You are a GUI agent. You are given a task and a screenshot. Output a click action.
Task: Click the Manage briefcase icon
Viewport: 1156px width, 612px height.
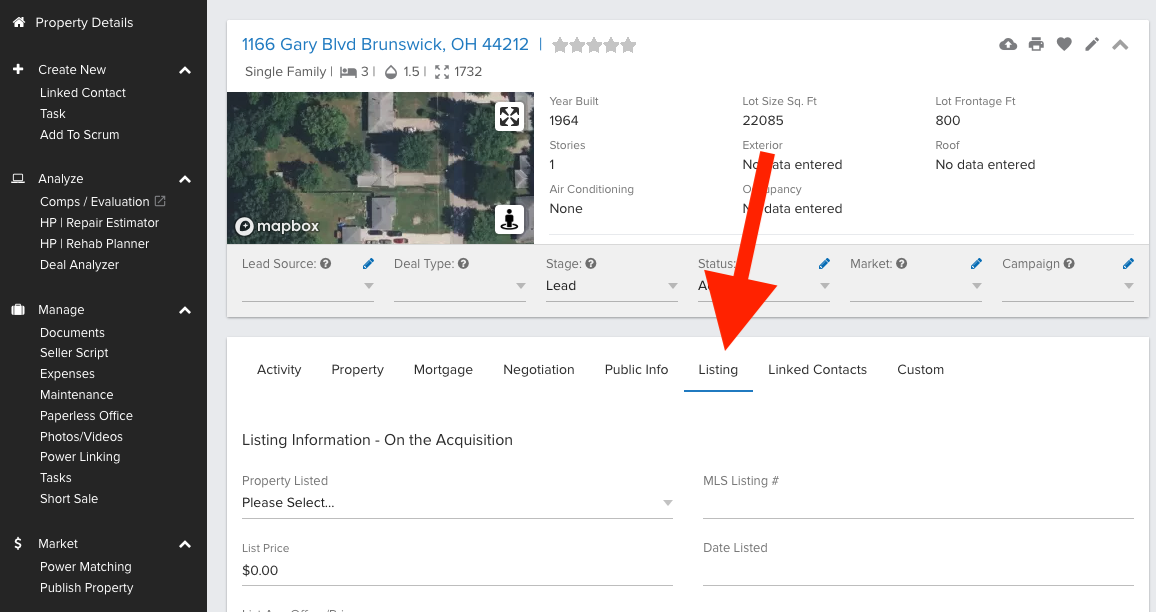click(x=18, y=310)
